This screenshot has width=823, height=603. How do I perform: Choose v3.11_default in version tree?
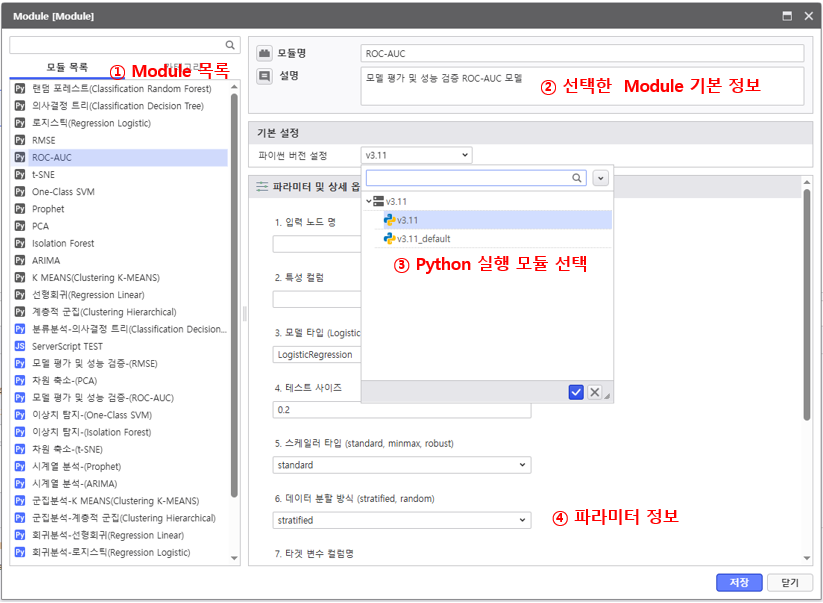pyautogui.click(x=423, y=239)
